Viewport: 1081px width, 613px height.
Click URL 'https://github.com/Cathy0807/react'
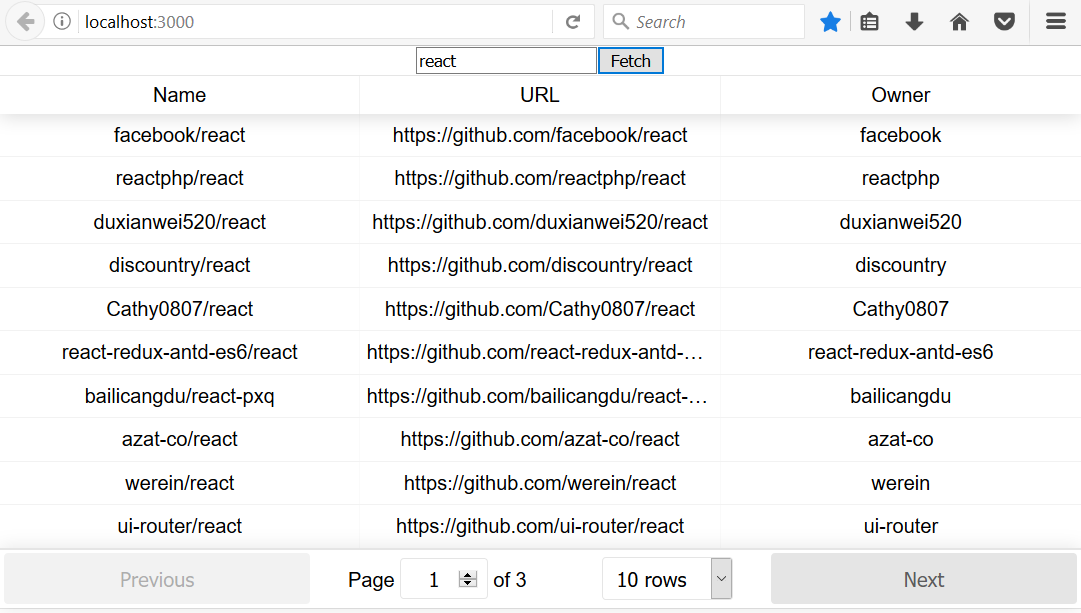[x=540, y=309]
